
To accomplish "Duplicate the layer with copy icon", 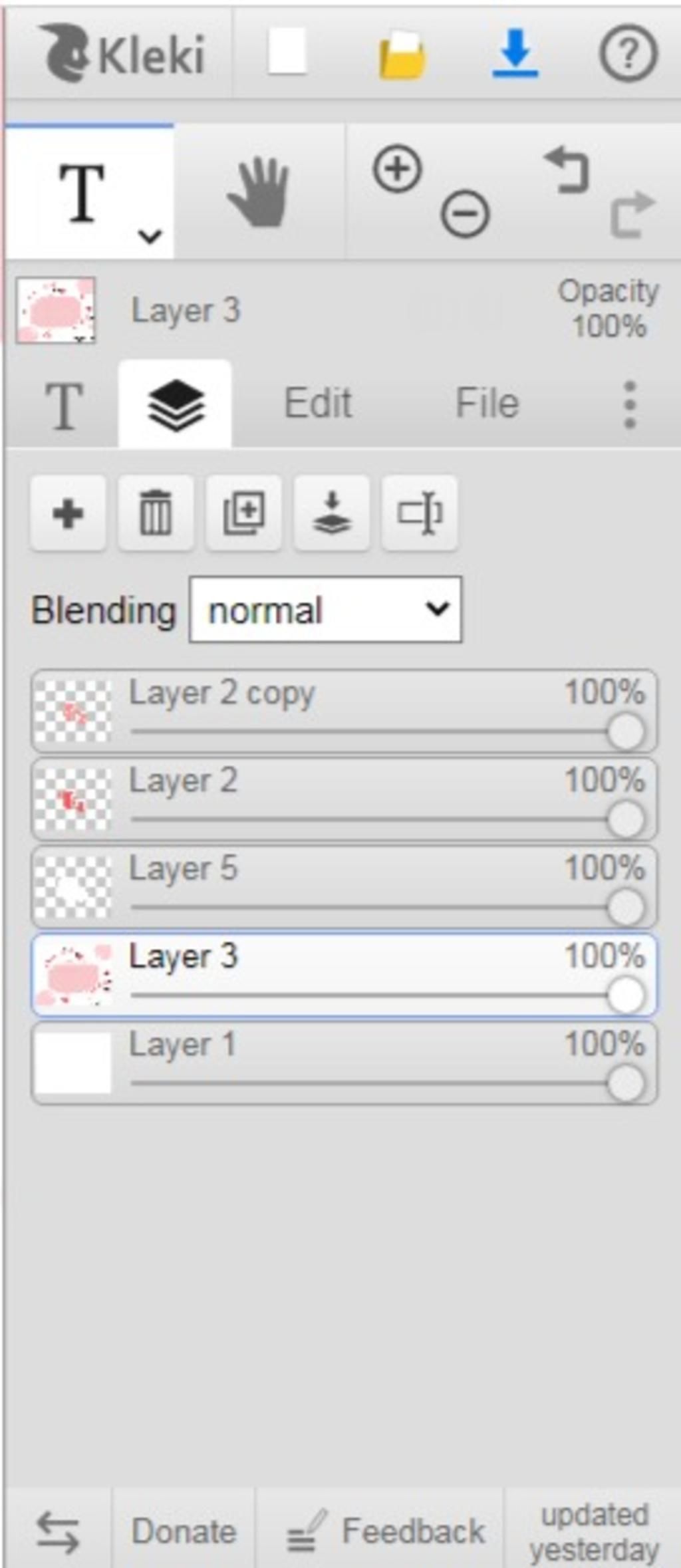I will tap(243, 513).
